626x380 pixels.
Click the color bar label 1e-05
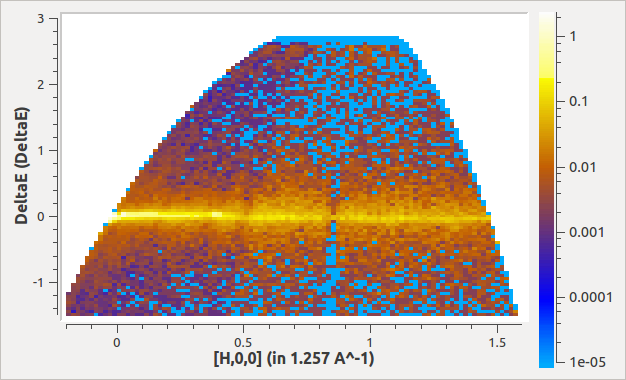coord(587,362)
